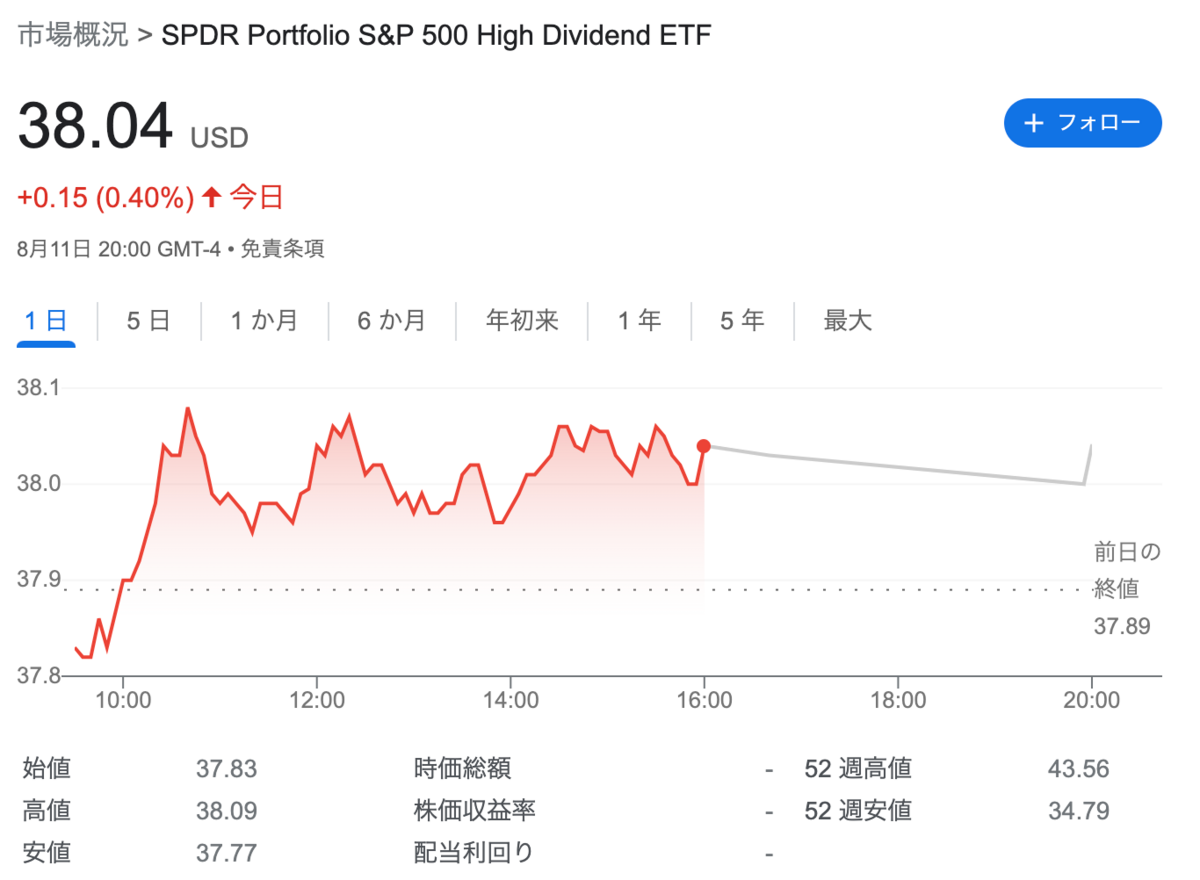Click the red upward arrow next to +0.15
The image size is (1200, 880).
(210, 197)
